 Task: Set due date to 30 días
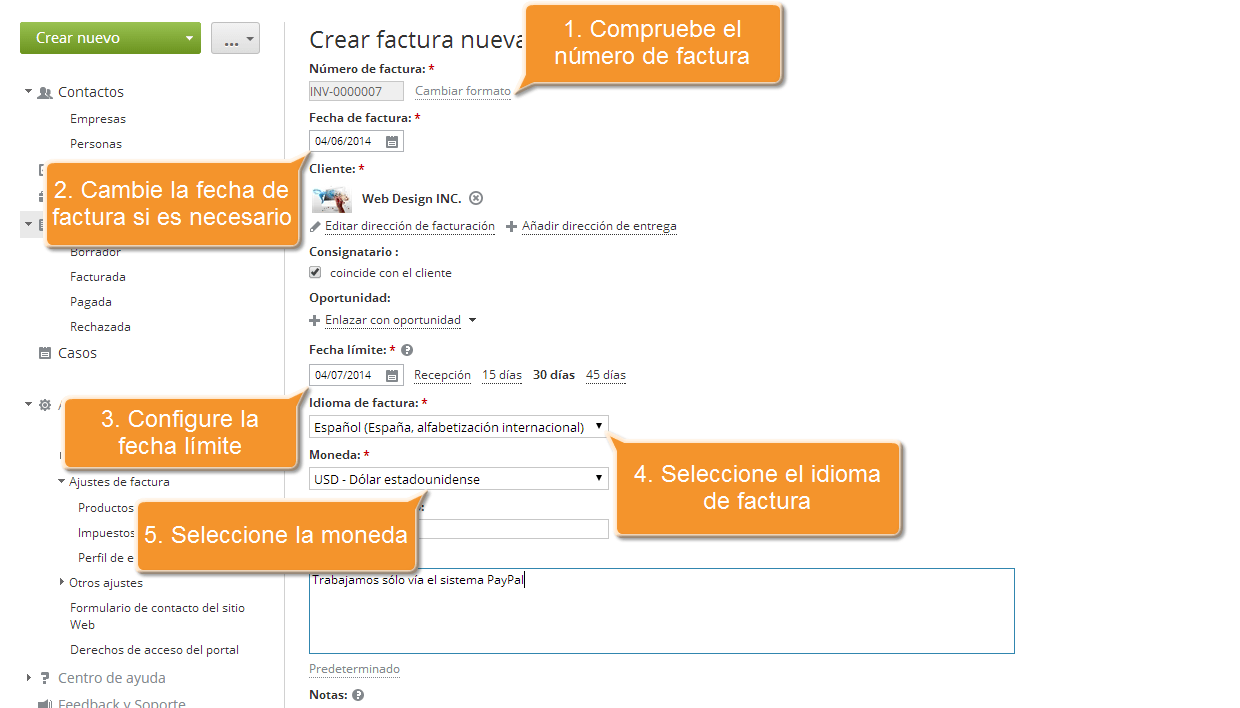(554, 375)
